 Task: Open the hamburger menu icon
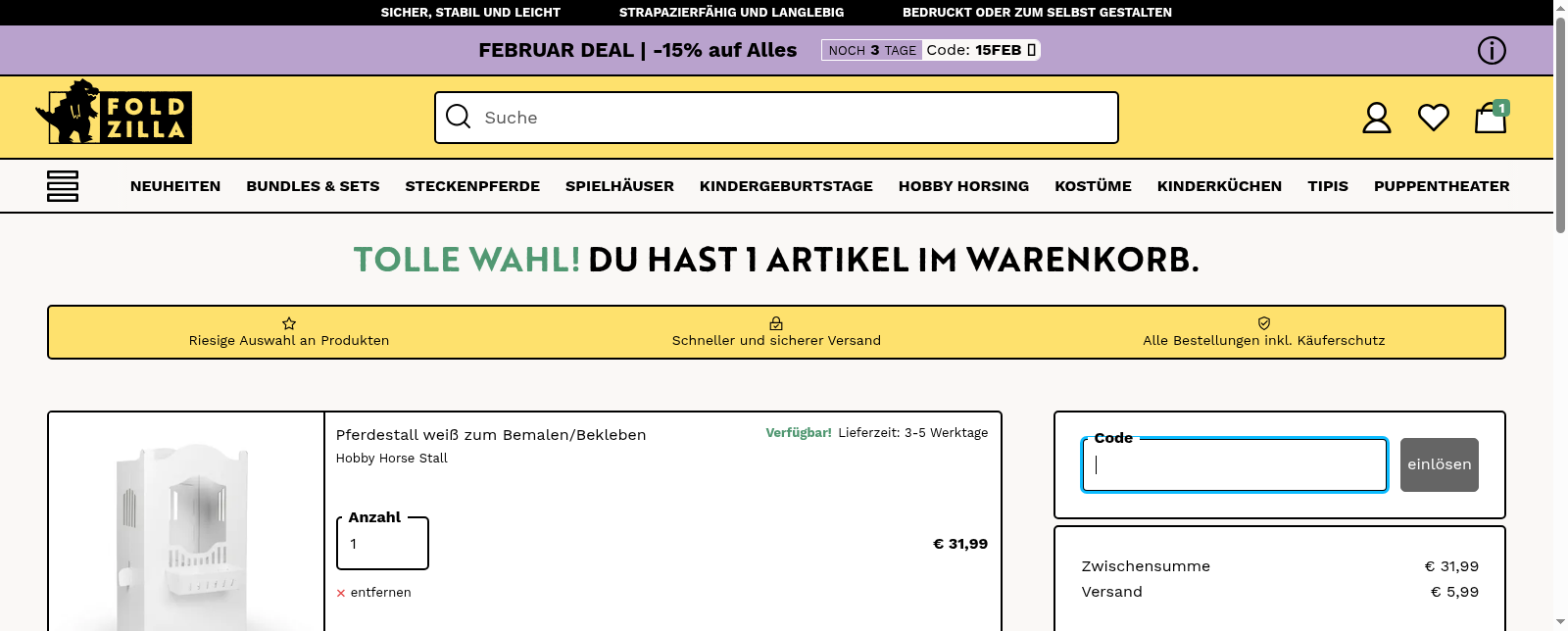pos(63,186)
